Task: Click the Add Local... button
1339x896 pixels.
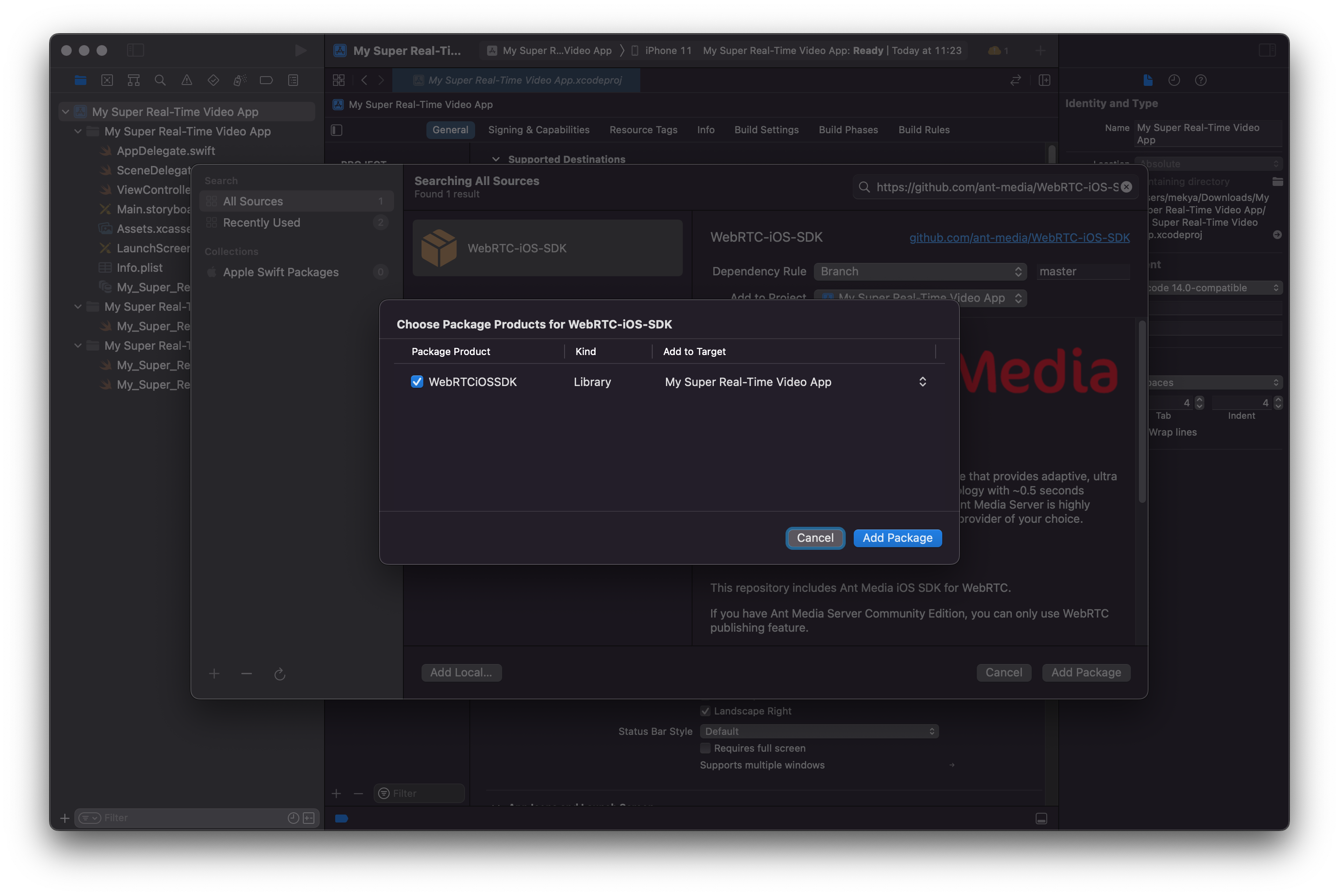Action: [x=461, y=672]
